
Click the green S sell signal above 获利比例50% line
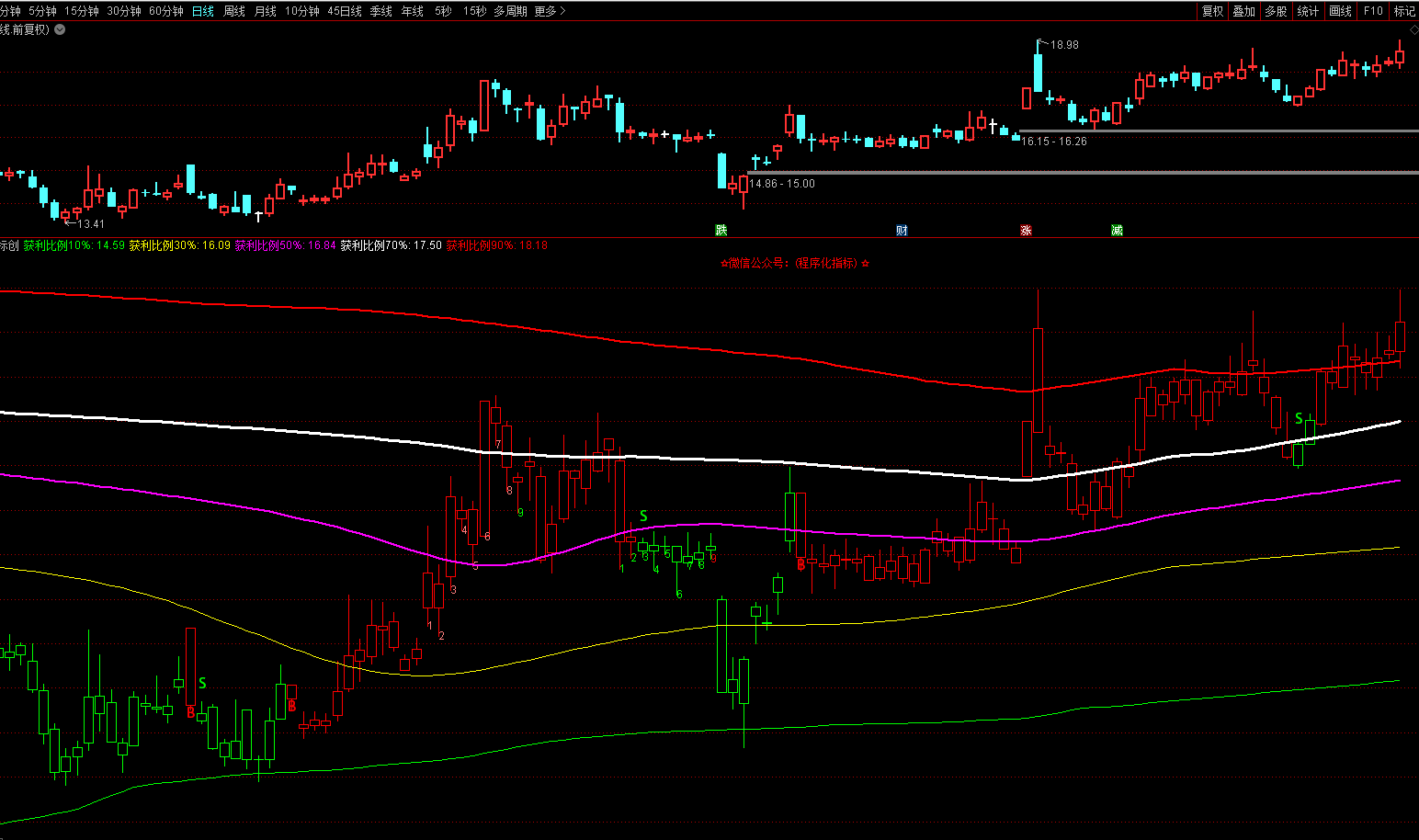(643, 516)
